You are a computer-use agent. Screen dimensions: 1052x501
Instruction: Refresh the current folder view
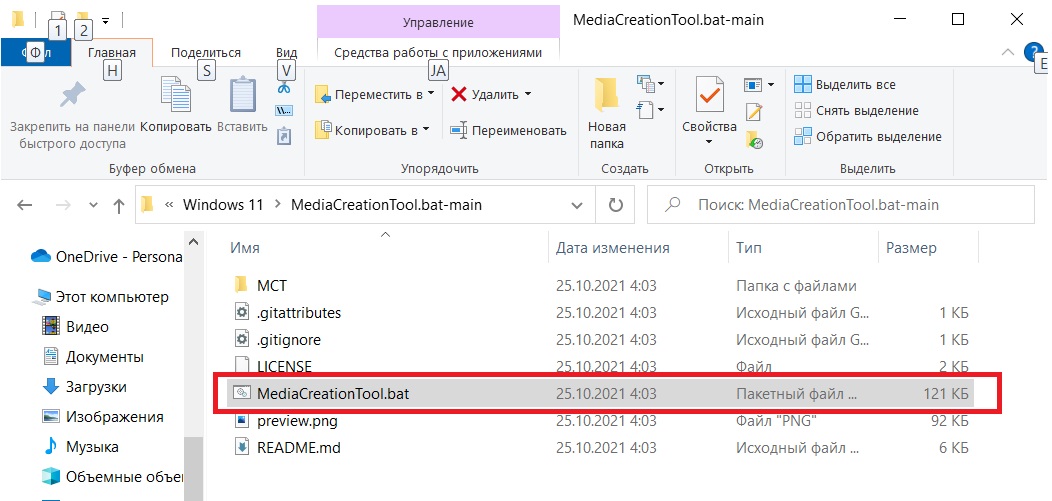coord(615,205)
